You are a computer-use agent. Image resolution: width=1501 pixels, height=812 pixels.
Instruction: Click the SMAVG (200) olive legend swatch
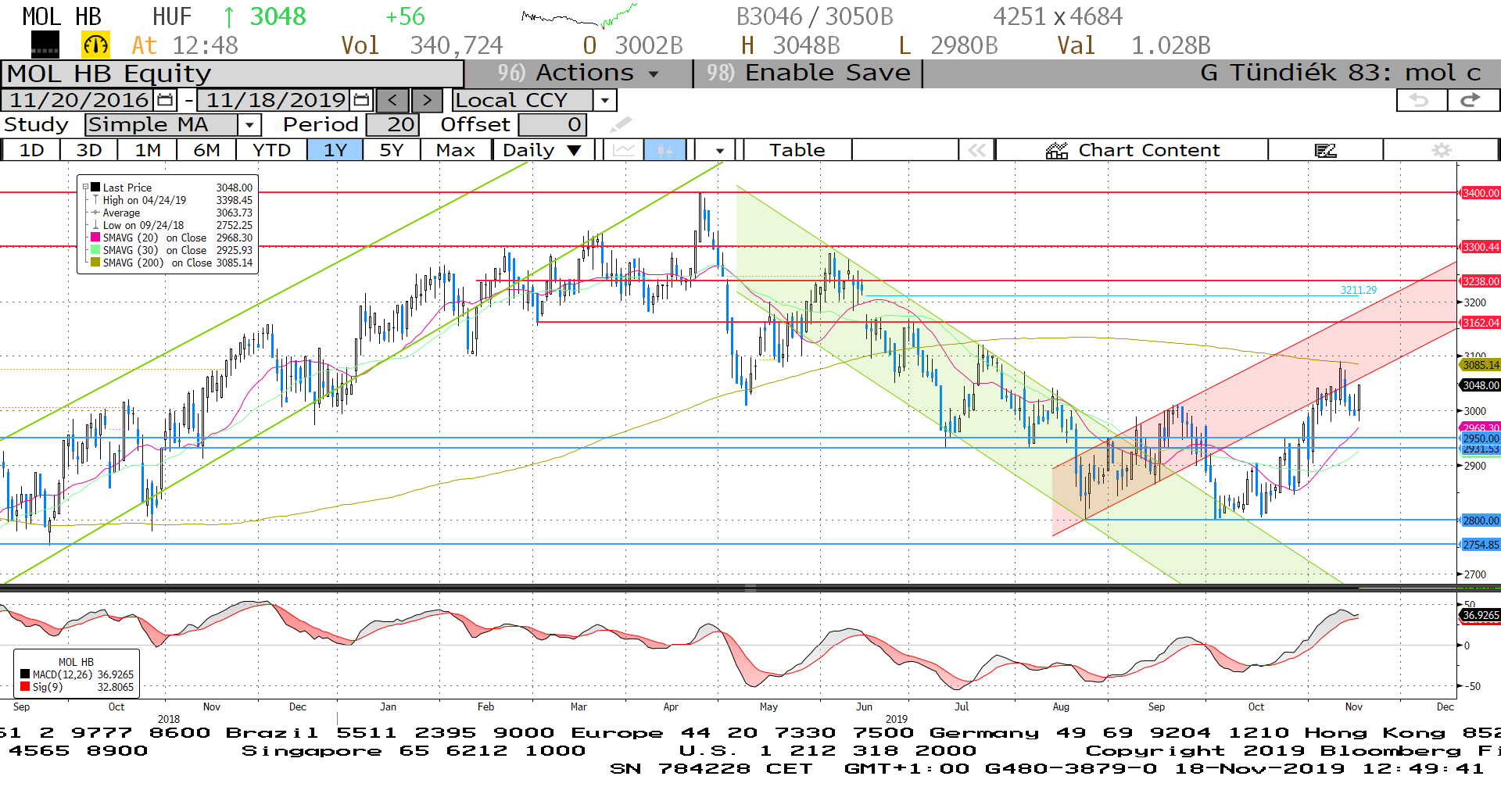pyautogui.click(x=95, y=263)
